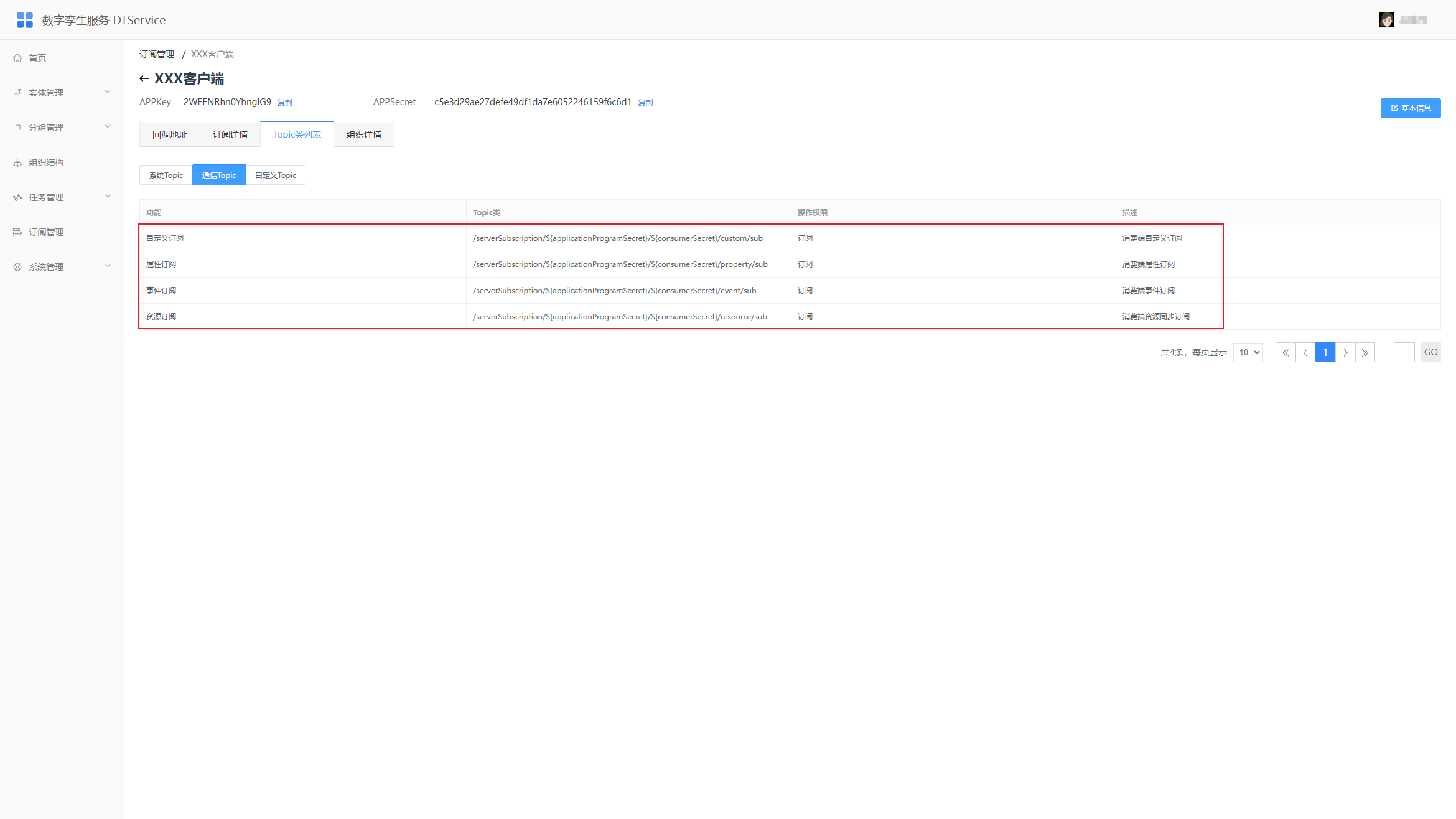Image resolution: width=1456 pixels, height=819 pixels.
Task: Copy the APPKey value
Action: point(285,103)
